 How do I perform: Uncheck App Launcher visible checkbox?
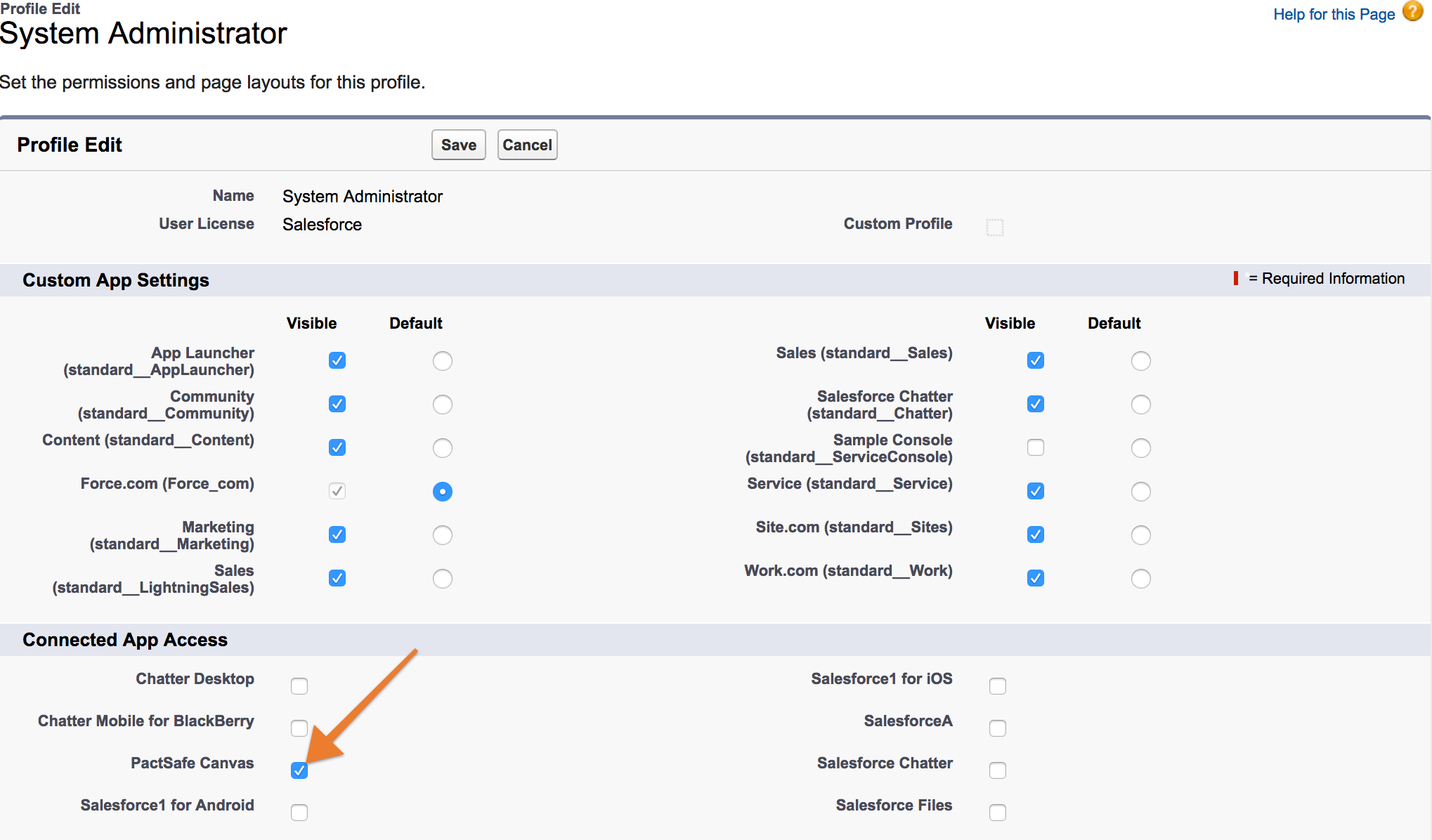tap(337, 360)
